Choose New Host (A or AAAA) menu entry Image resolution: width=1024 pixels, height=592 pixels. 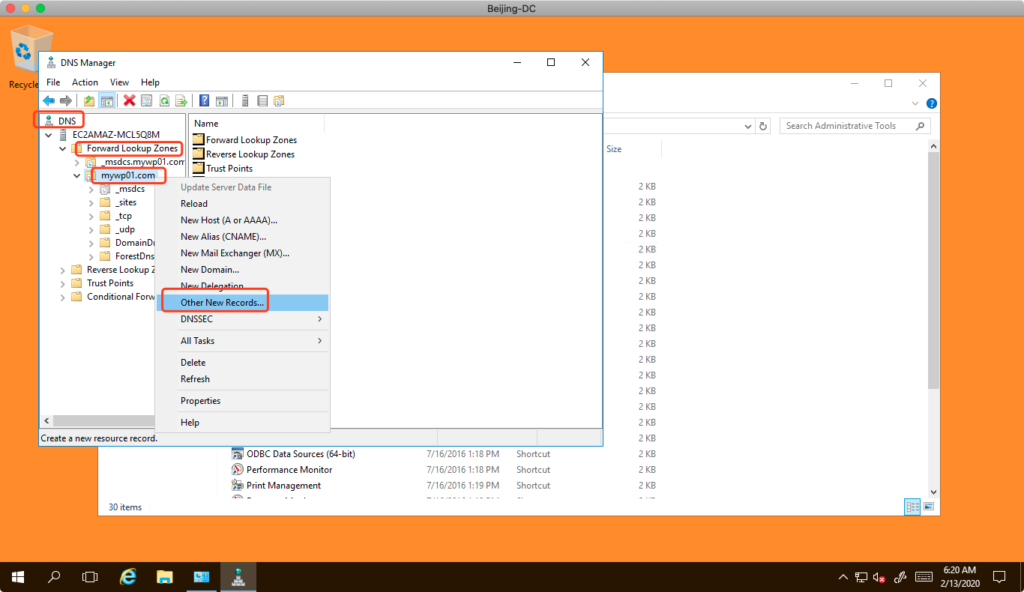228,220
